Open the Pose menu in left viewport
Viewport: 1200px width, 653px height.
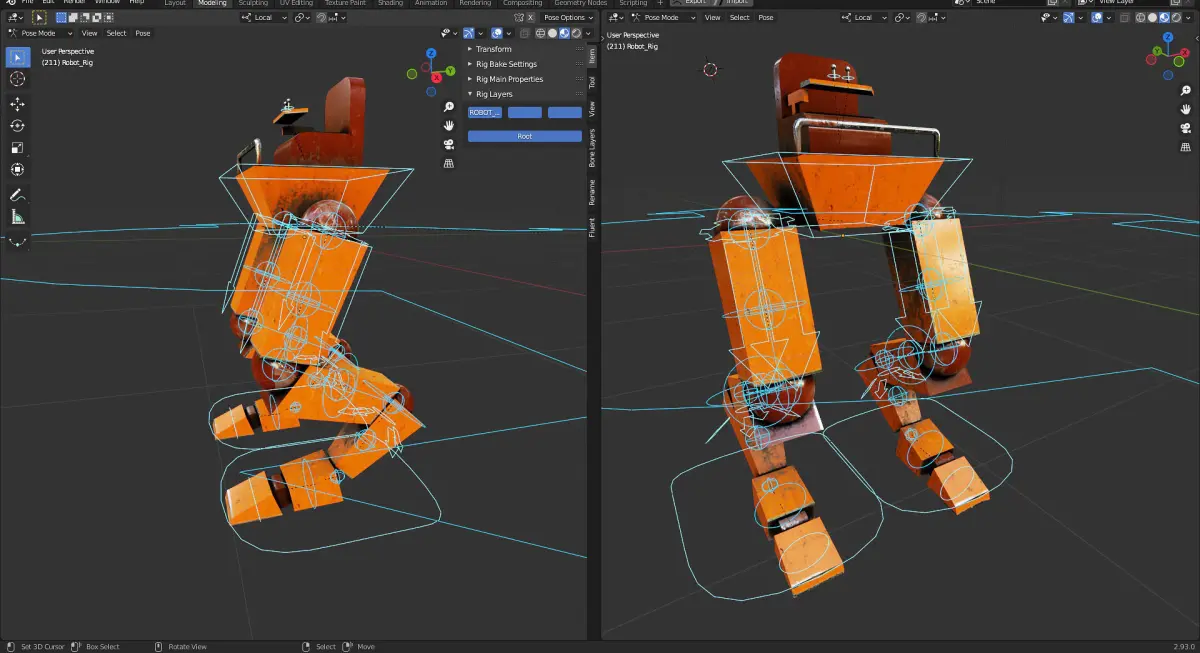click(x=143, y=33)
